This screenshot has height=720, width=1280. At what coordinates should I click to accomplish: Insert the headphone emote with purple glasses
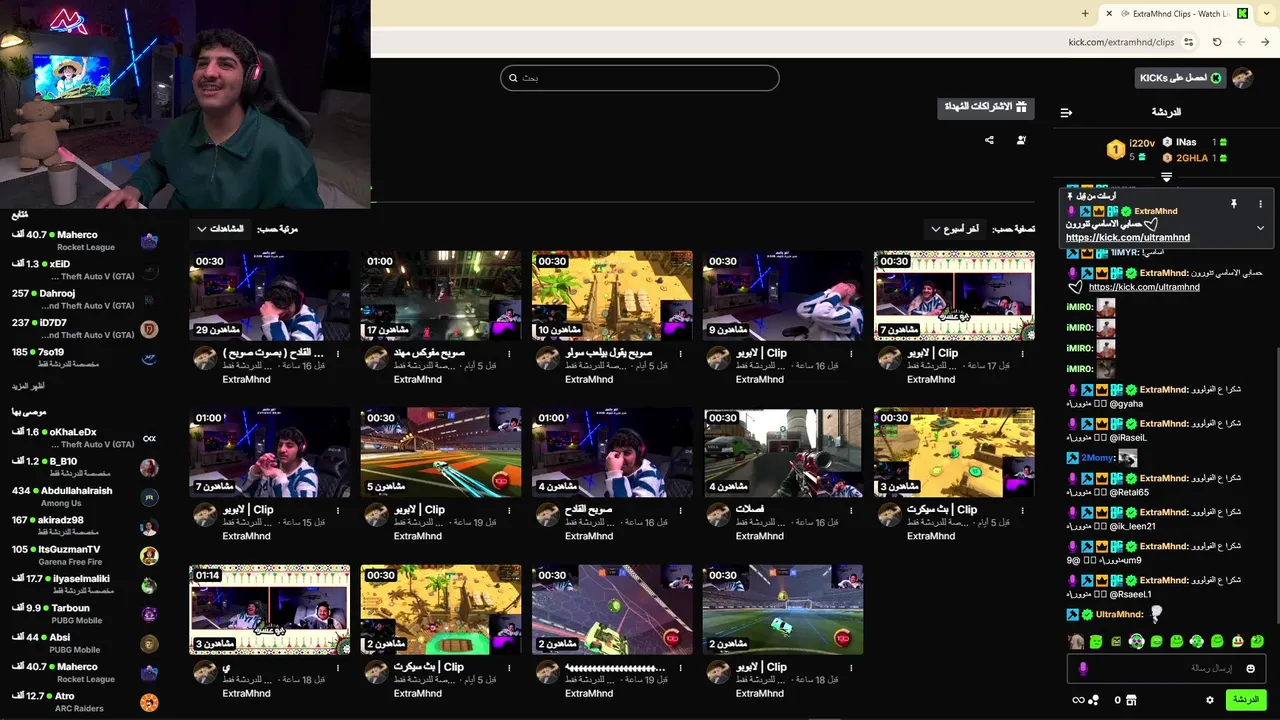pyautogui.click(x=1136, y=641)
